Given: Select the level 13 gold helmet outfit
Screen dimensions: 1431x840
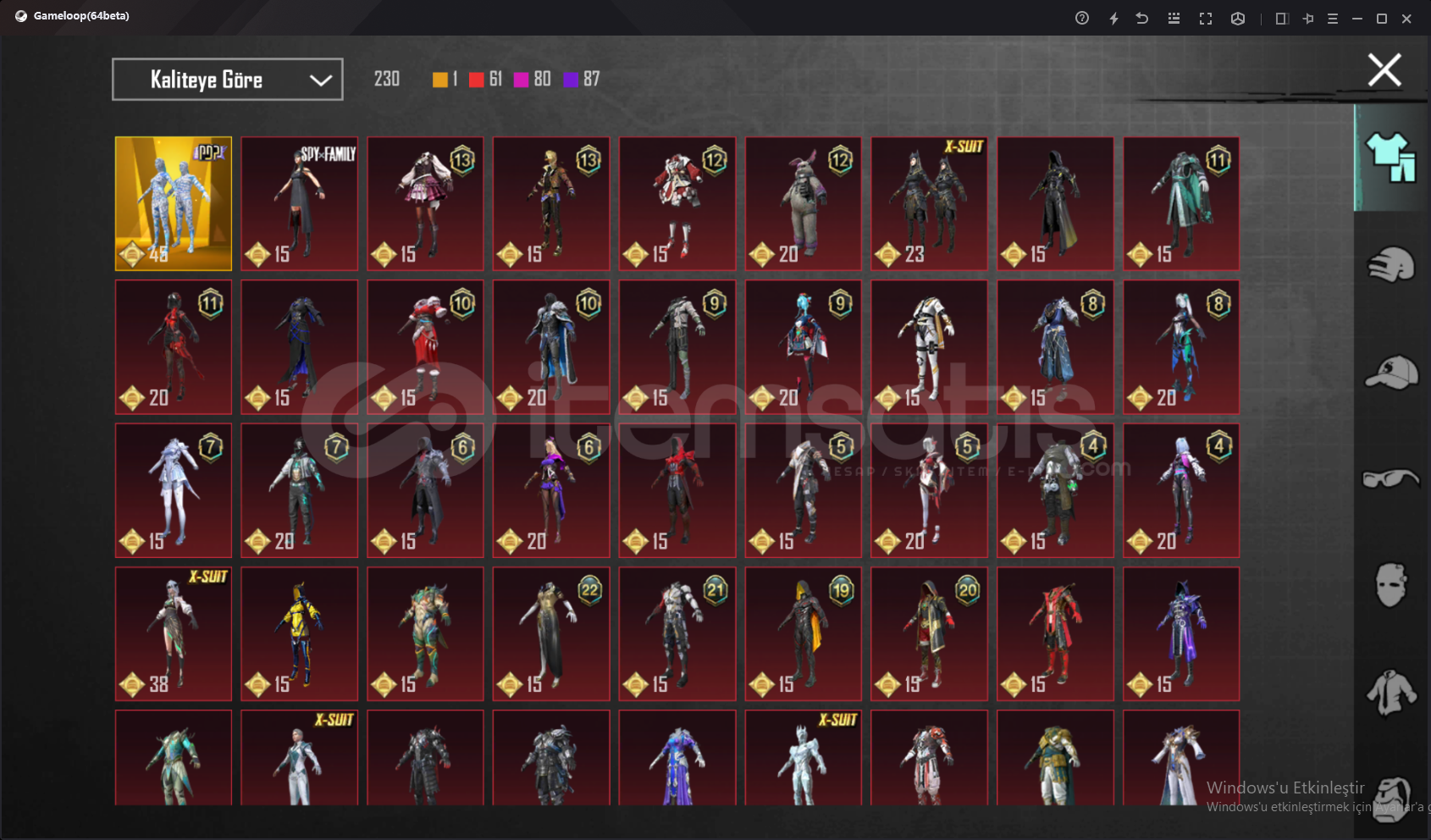Looking at the screenshot, I should pos(551,204).
